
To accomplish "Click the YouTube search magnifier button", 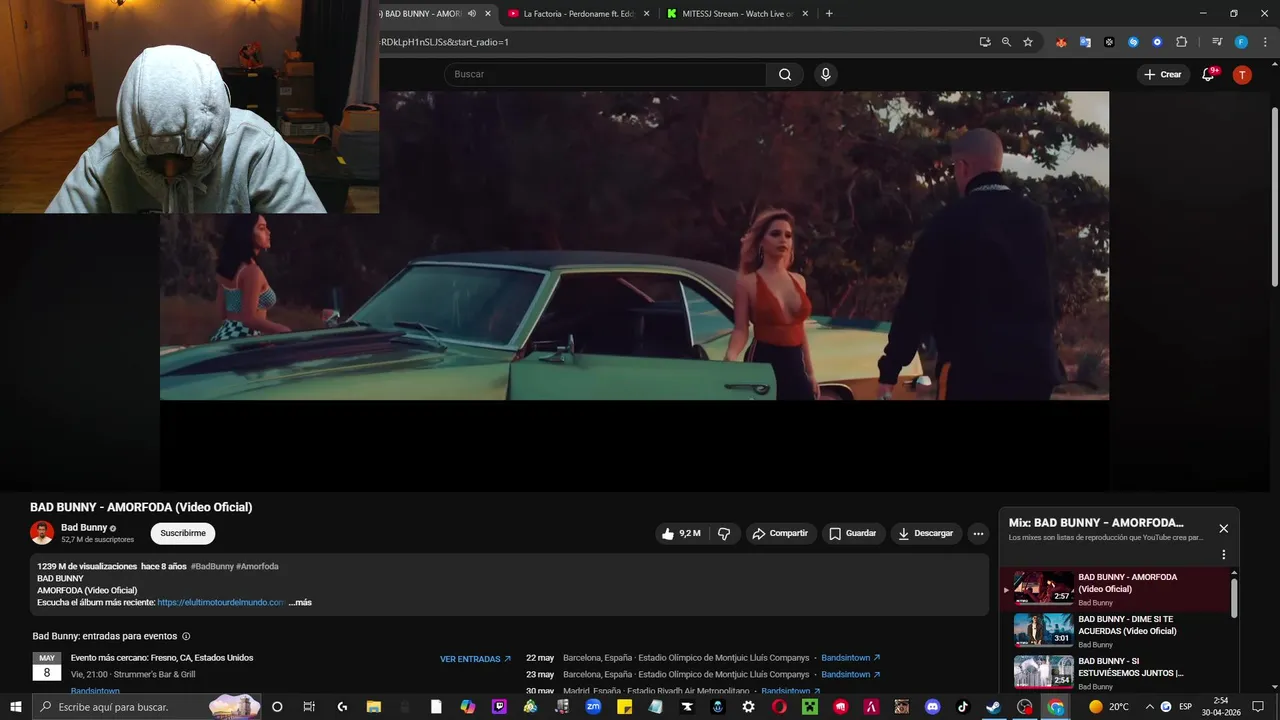I will pos(785,74).
